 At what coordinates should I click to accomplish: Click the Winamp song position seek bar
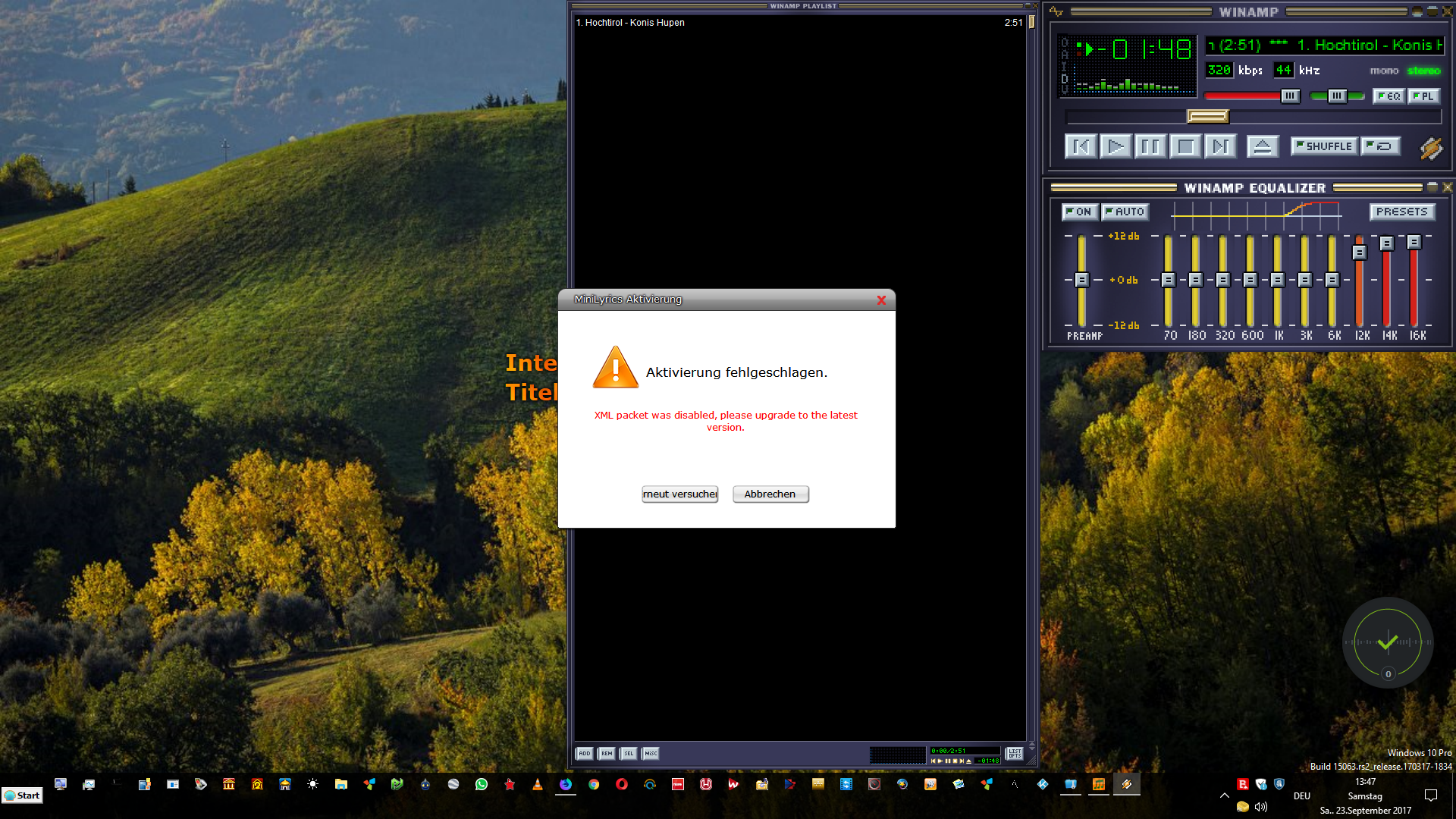click(1254, 116)
